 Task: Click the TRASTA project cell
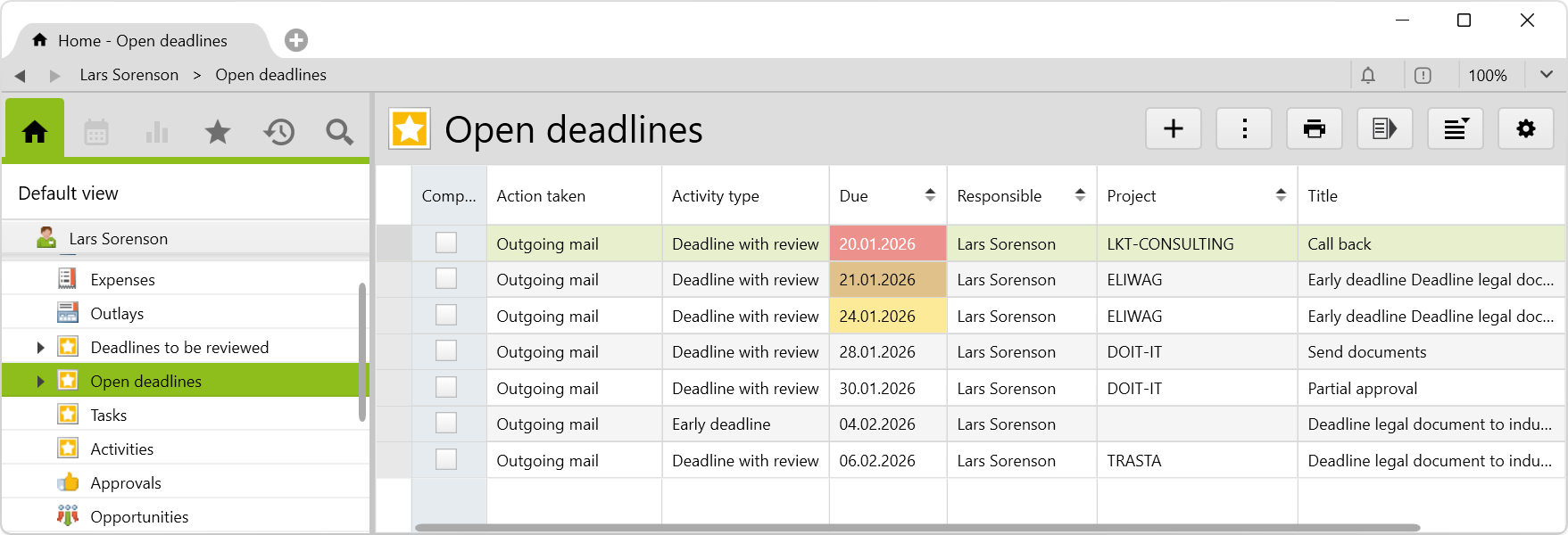click(1198, 460)
